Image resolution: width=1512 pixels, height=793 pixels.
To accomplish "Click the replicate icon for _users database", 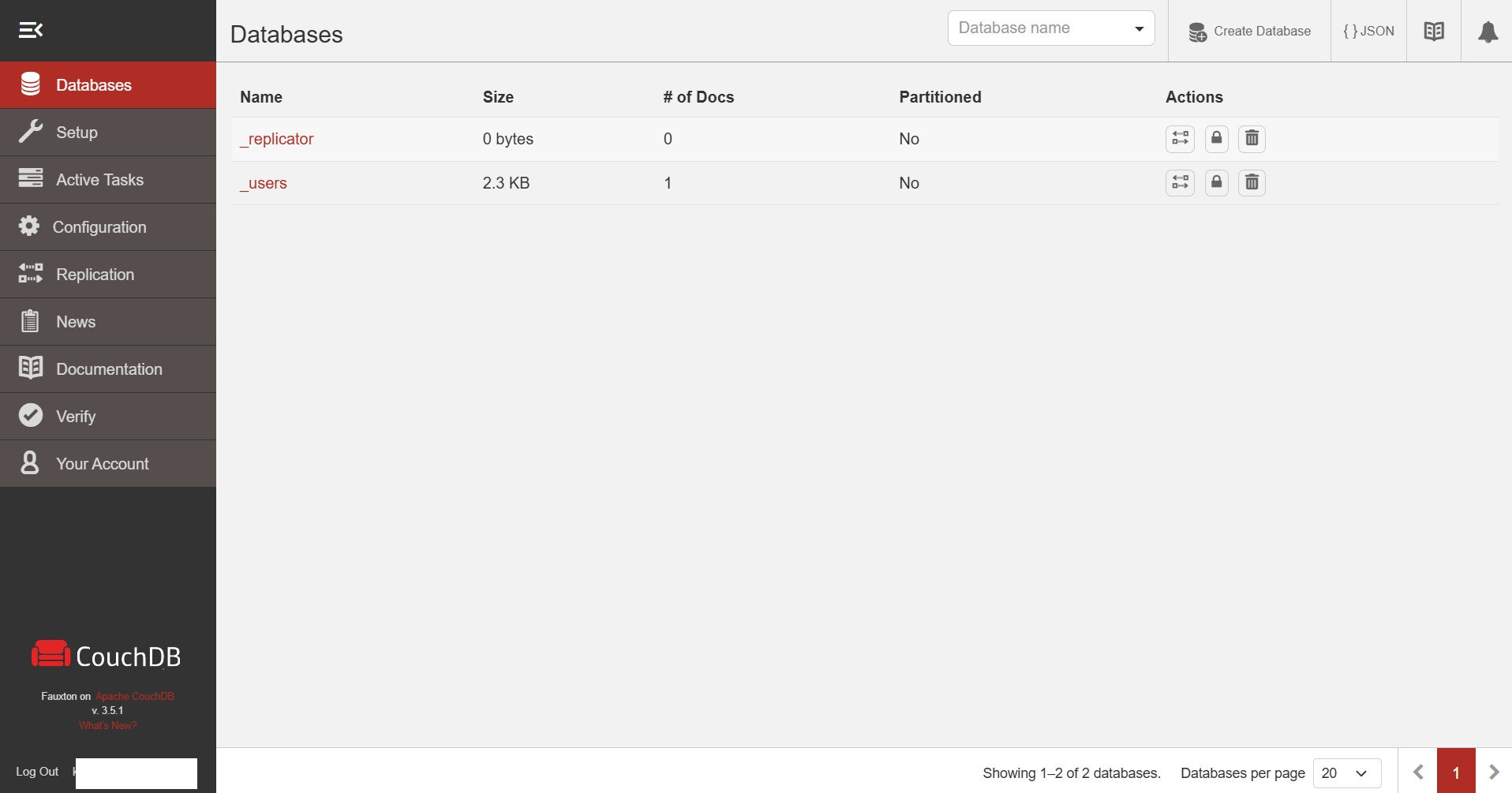I will (x=1180, y=183).
